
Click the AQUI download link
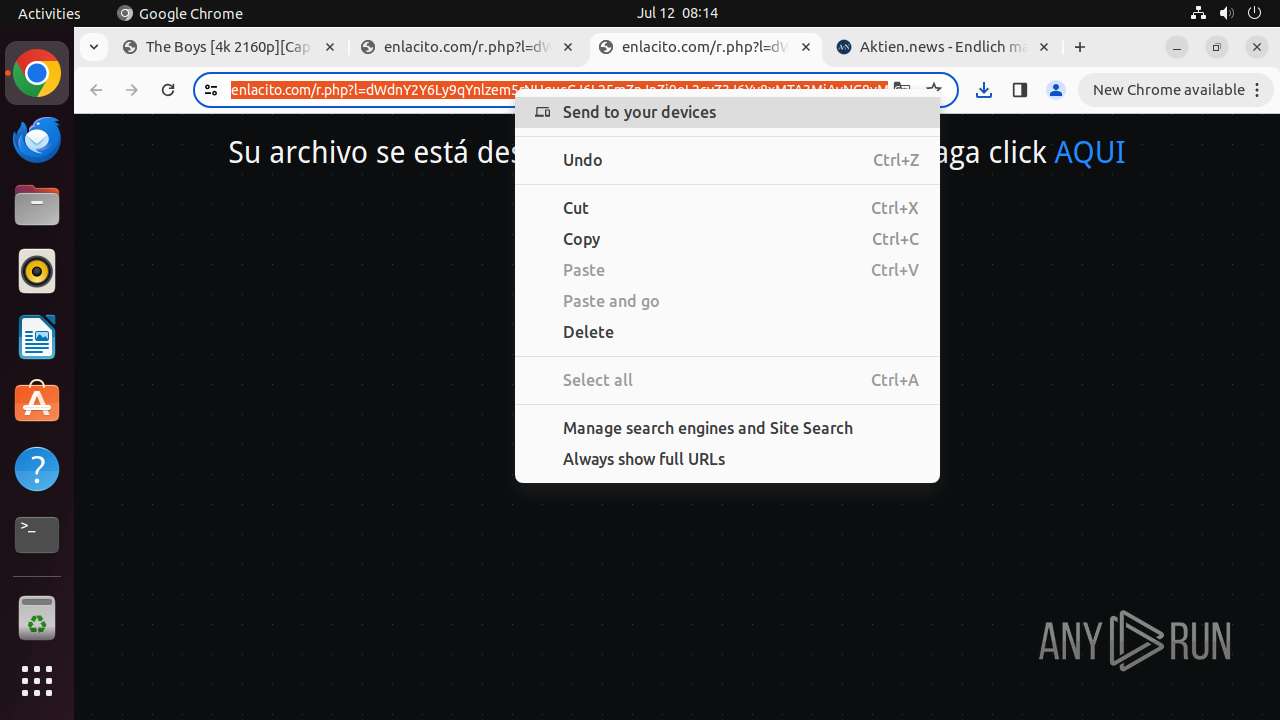tap(1089, 152)
